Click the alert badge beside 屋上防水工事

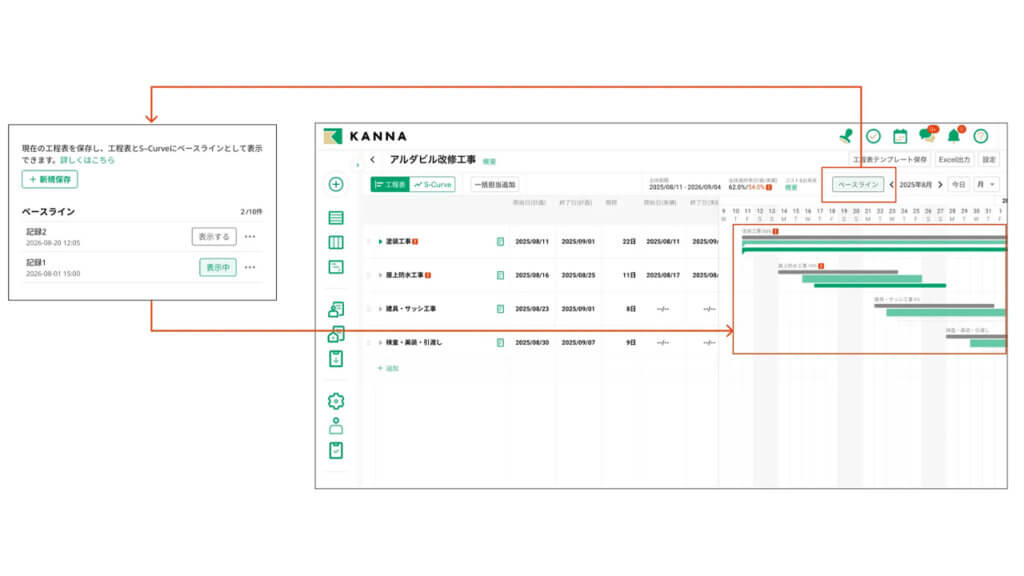click(428, 275)
